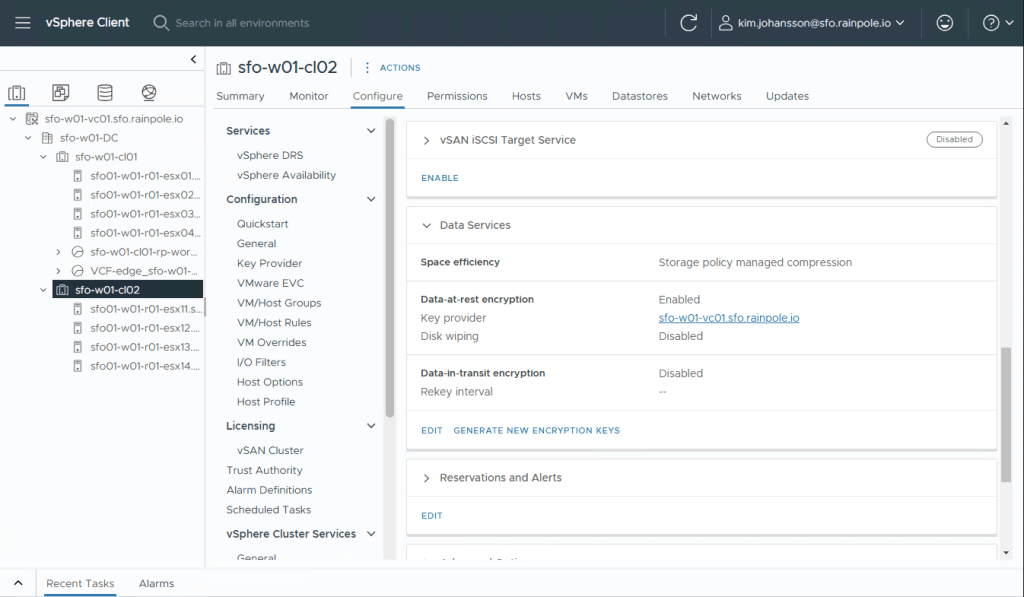The image size is (1024, 597).
Task: Open the kim.johansson user account dropdown
Action: point(811,22)
